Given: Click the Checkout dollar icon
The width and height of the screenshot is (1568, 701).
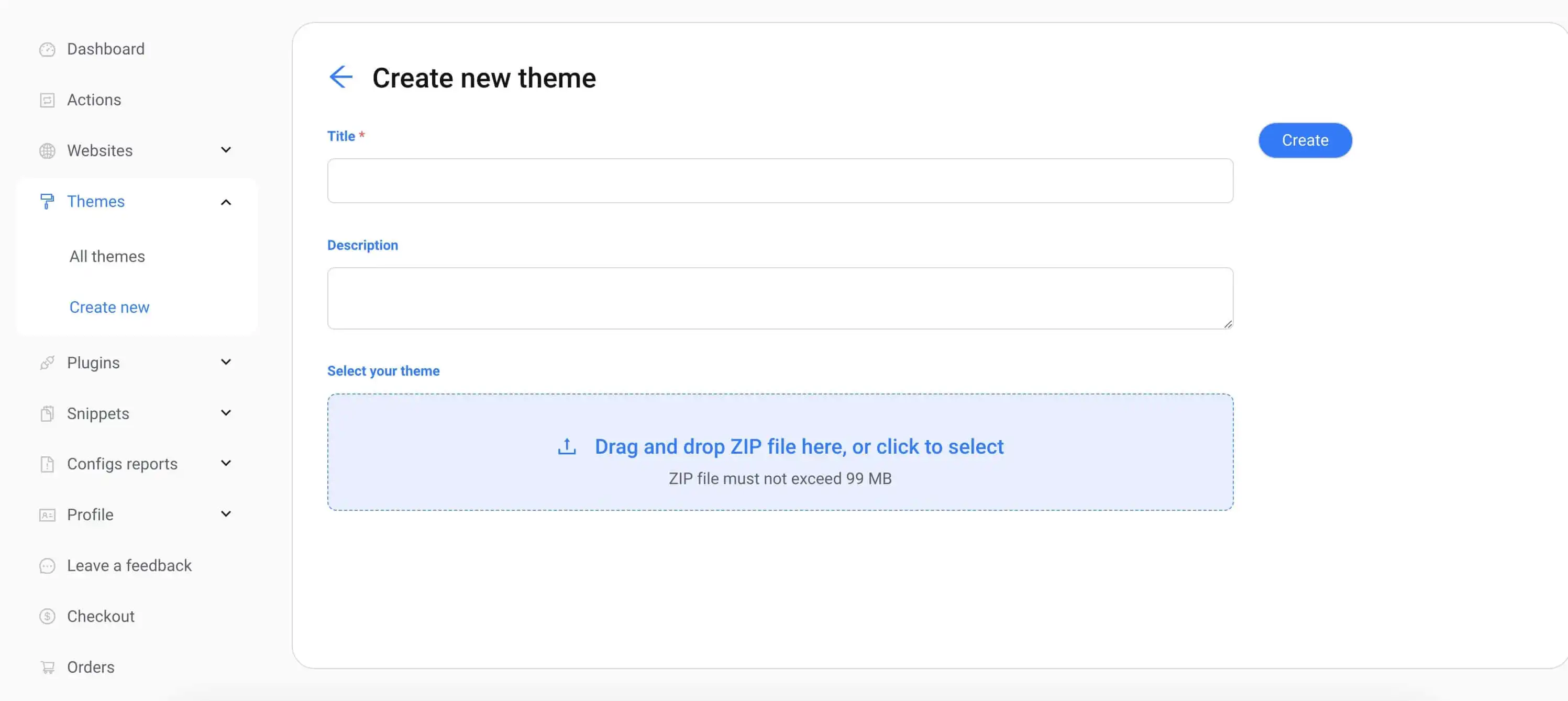Looking at the screenshot, I should [x=48, y=616].
